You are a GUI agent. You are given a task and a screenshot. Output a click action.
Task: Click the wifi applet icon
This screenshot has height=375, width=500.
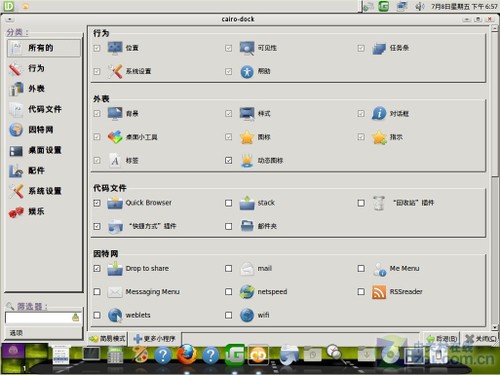coord(247,315)
